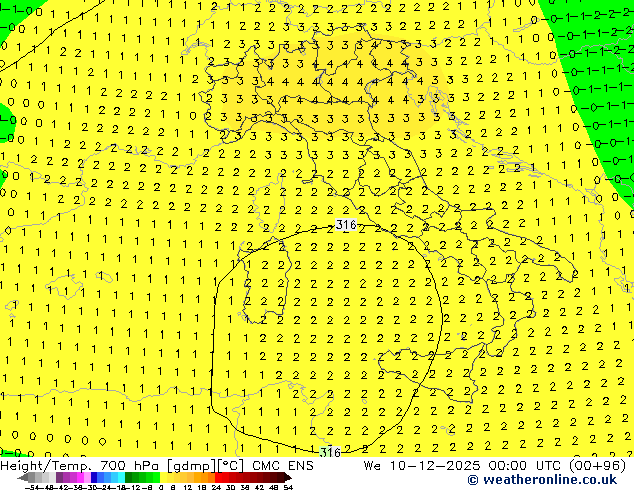This screenshot has width=634, height=490.
Task: Pick the red legend swatch above 24
Action: click(x=218, y=478)
